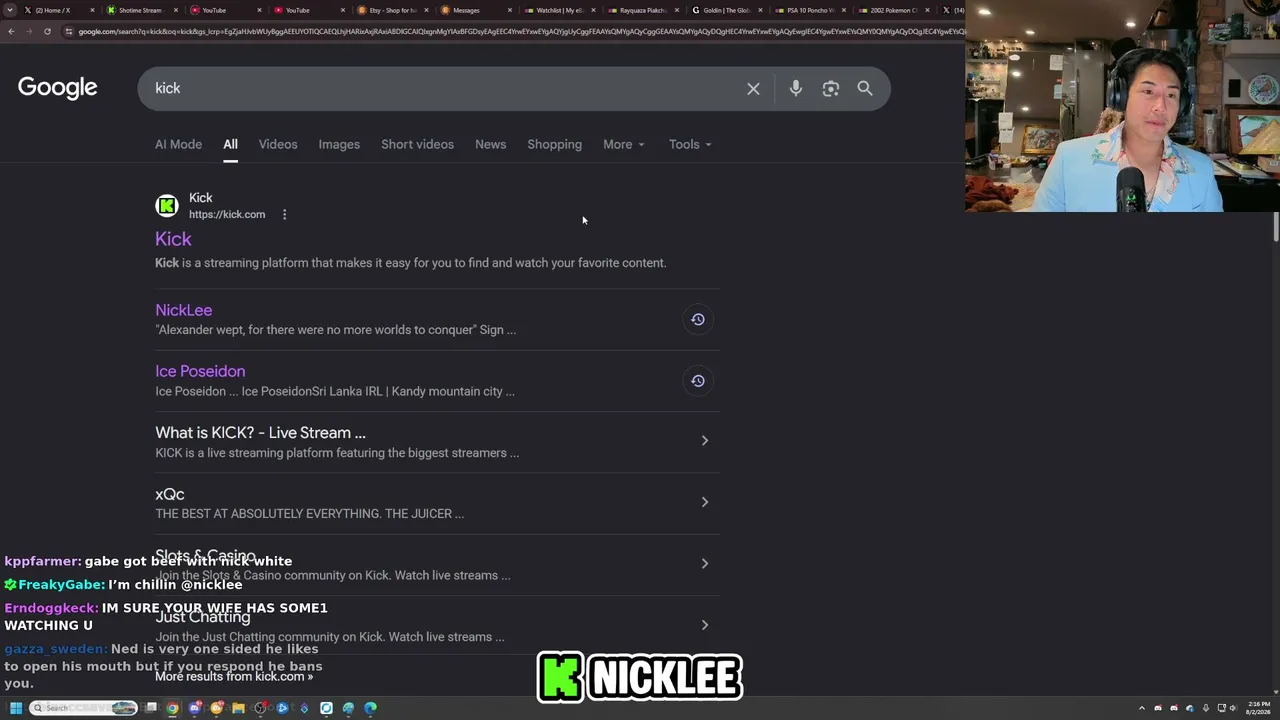Expand the xQc result arrow

point(705,502)
